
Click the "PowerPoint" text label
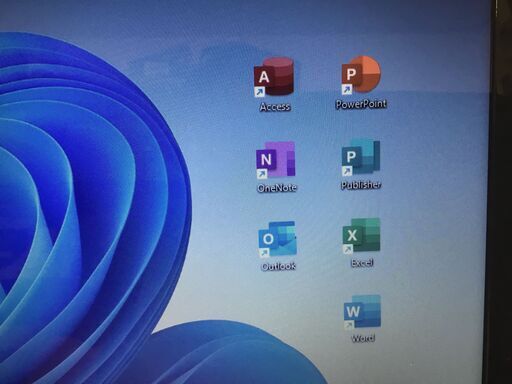(361, 104)
